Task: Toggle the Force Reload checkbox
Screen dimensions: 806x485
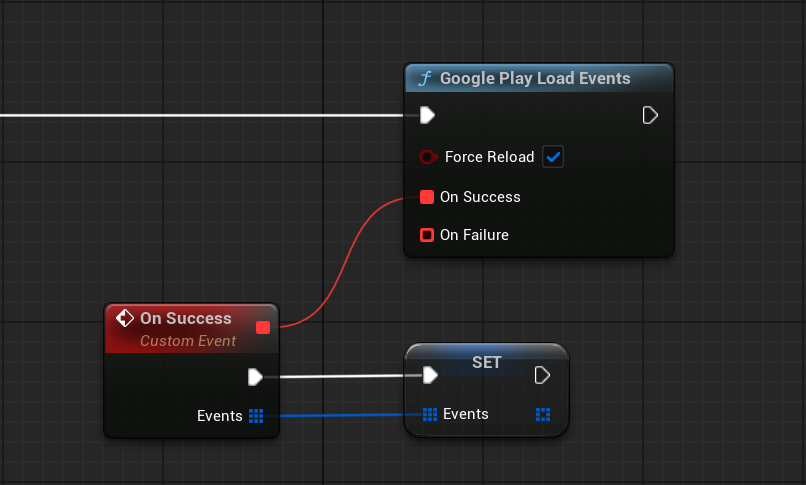Action: [x=553, y=157]
